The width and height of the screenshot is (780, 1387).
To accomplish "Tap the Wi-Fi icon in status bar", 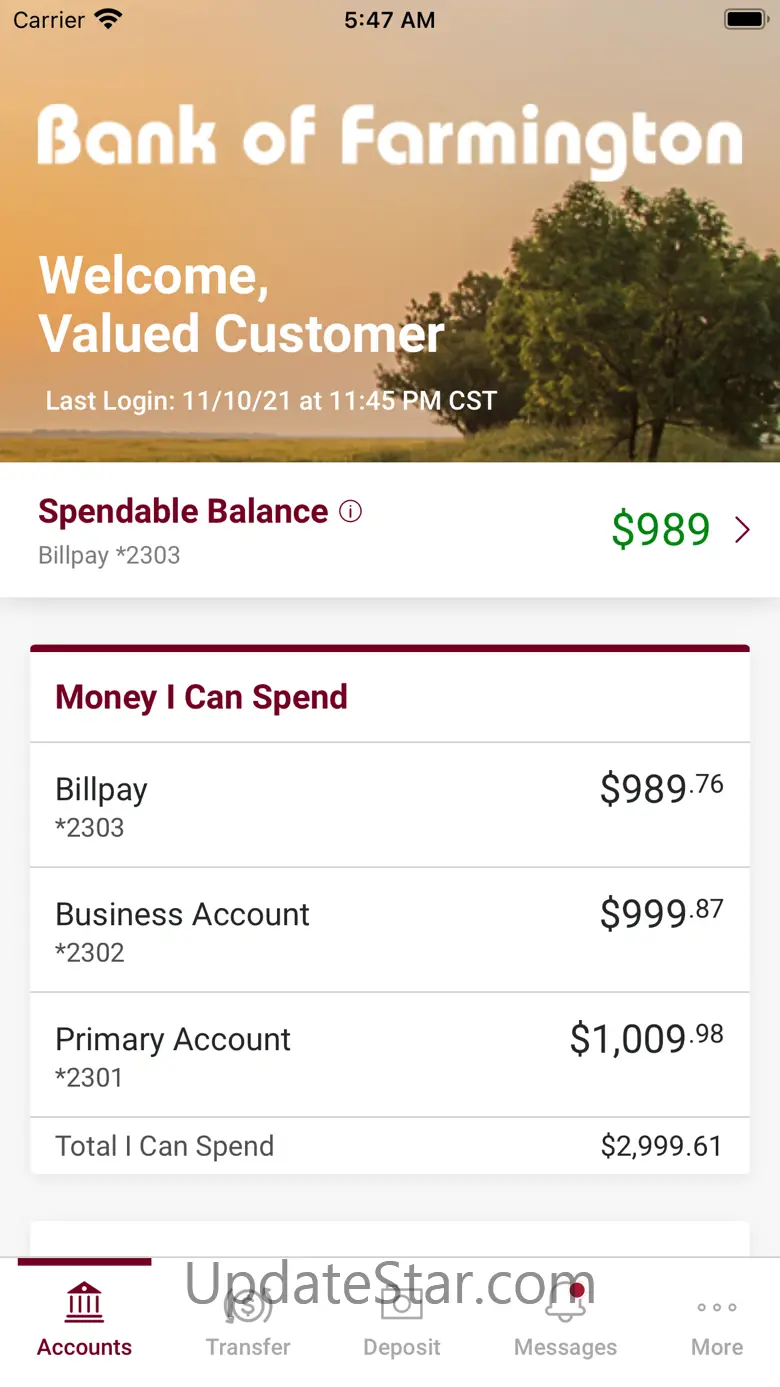I will coord(107,19).
